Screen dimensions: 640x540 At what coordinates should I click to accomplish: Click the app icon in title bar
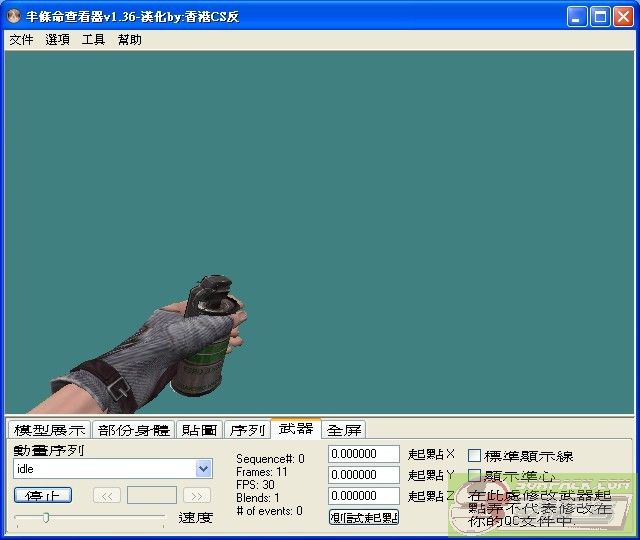click(14, 17)
